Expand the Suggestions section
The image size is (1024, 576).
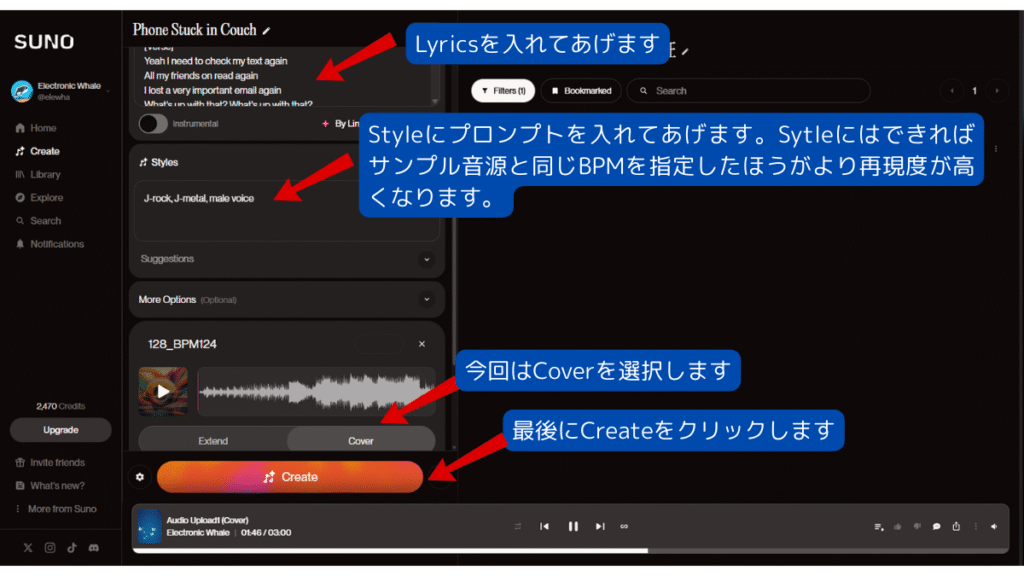286,259
